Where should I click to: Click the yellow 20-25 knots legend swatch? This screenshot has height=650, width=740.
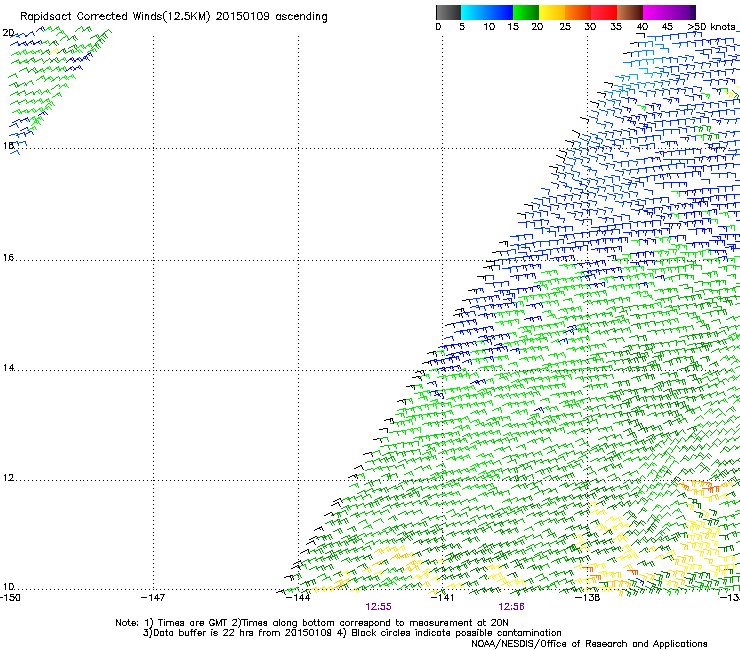coord(552,12)
